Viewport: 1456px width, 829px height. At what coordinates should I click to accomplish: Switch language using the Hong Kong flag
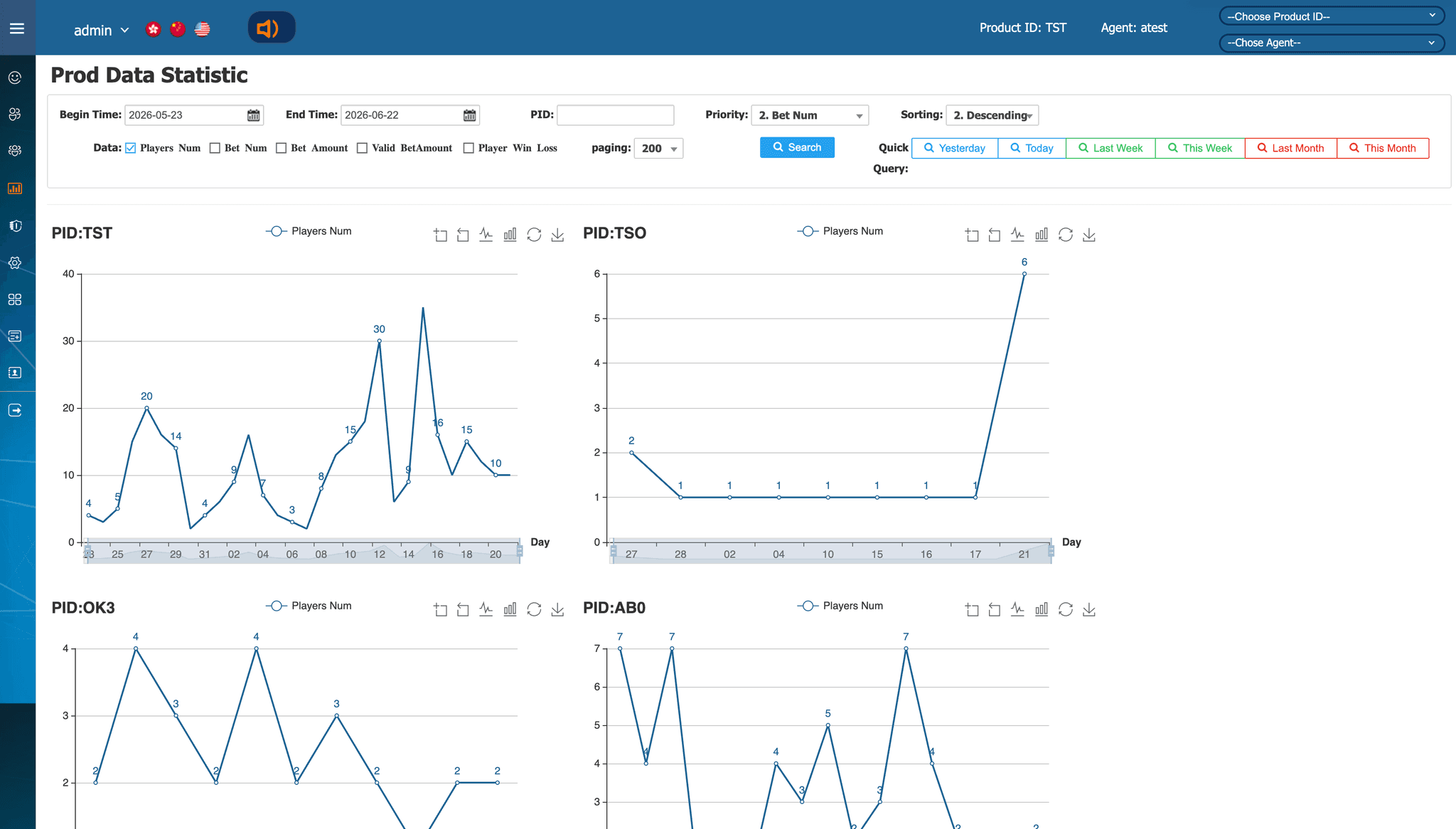point(153,29)
